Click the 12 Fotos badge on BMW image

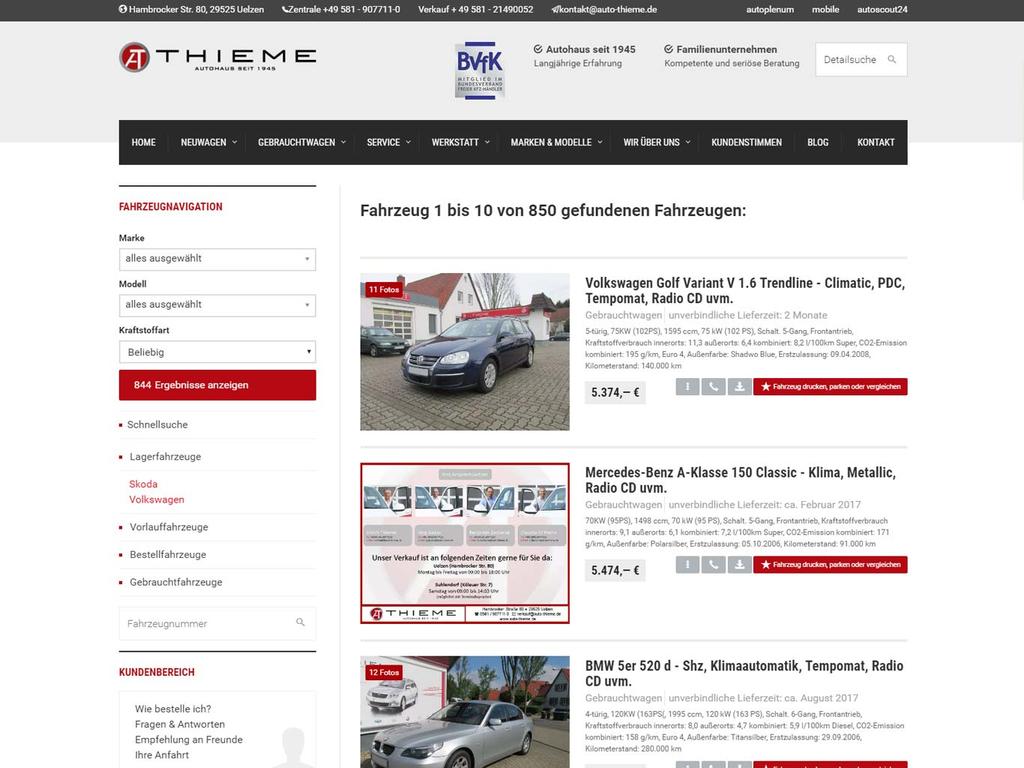tap(384, 672)
